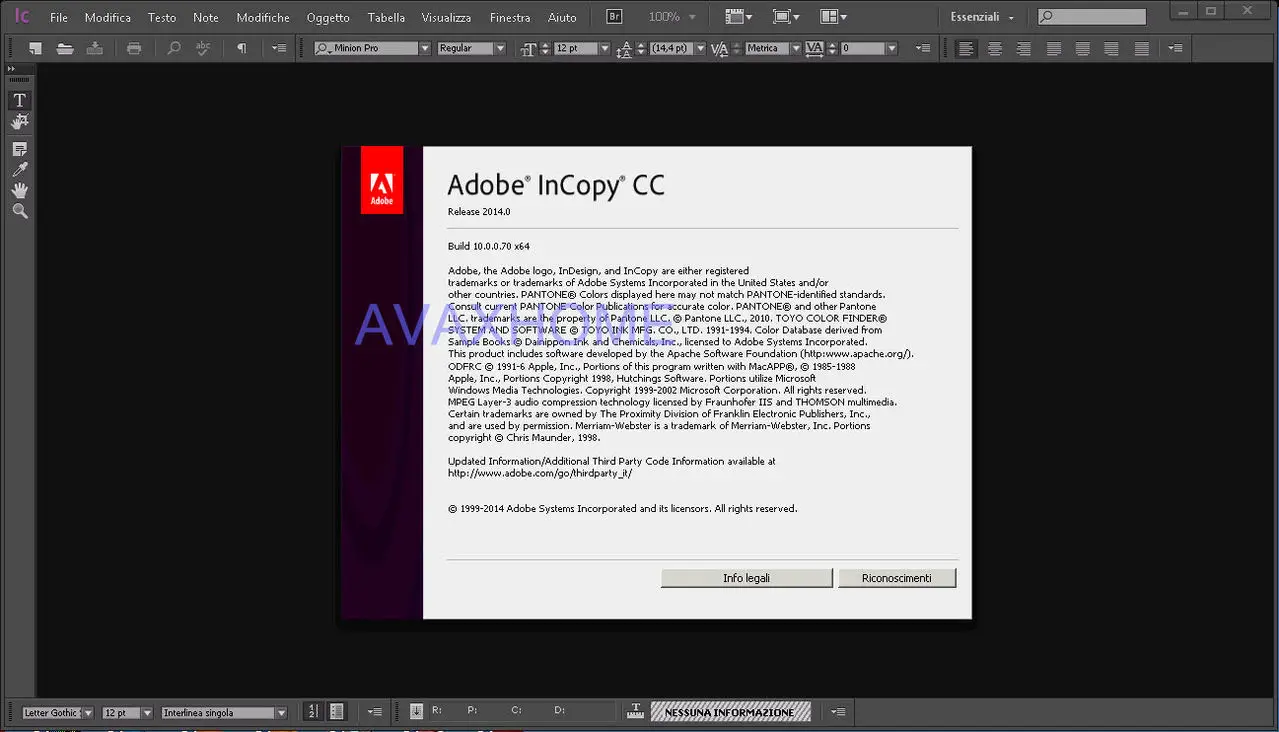Expand the tools panel double arrows

click(x=12, y=69)
